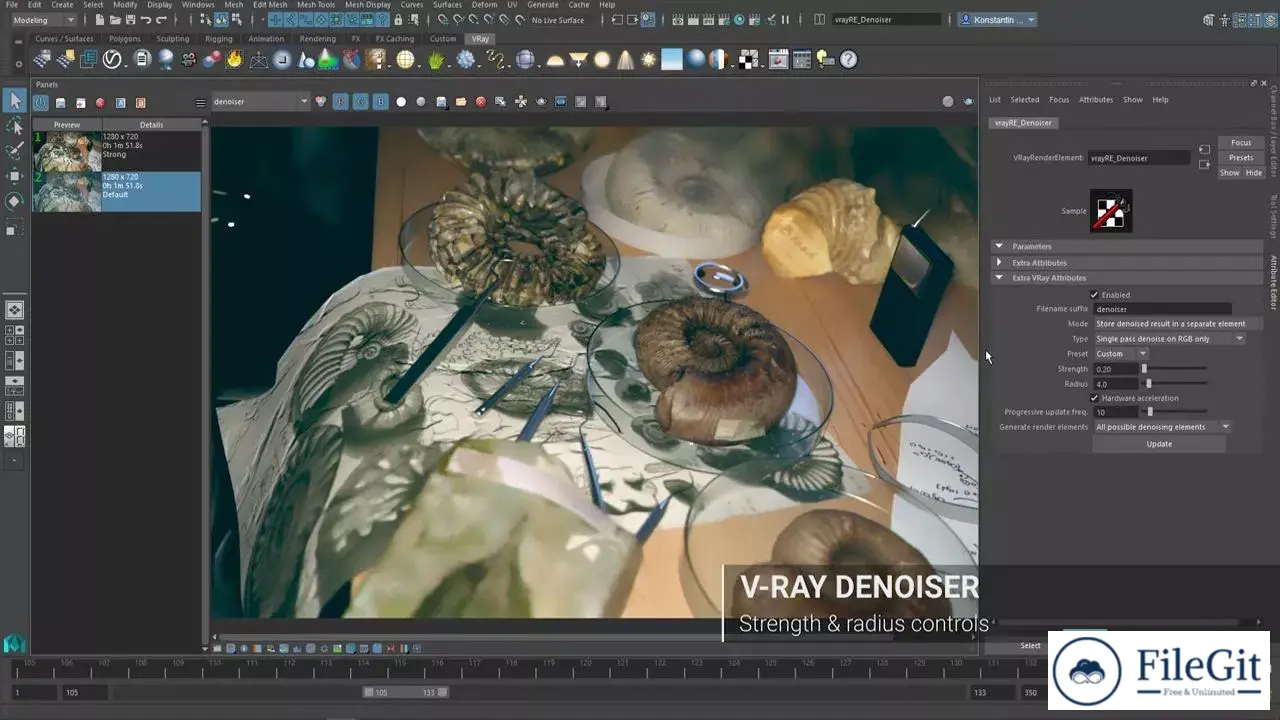Screen dimensions: 1280x720
Task: Click the redo arrow icon
Action: click(161, 19)
